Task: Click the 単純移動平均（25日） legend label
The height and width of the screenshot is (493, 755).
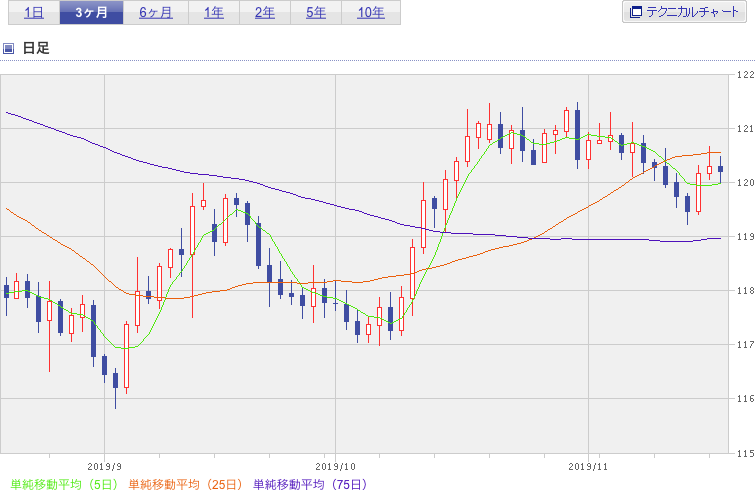Action: [185, 484]
